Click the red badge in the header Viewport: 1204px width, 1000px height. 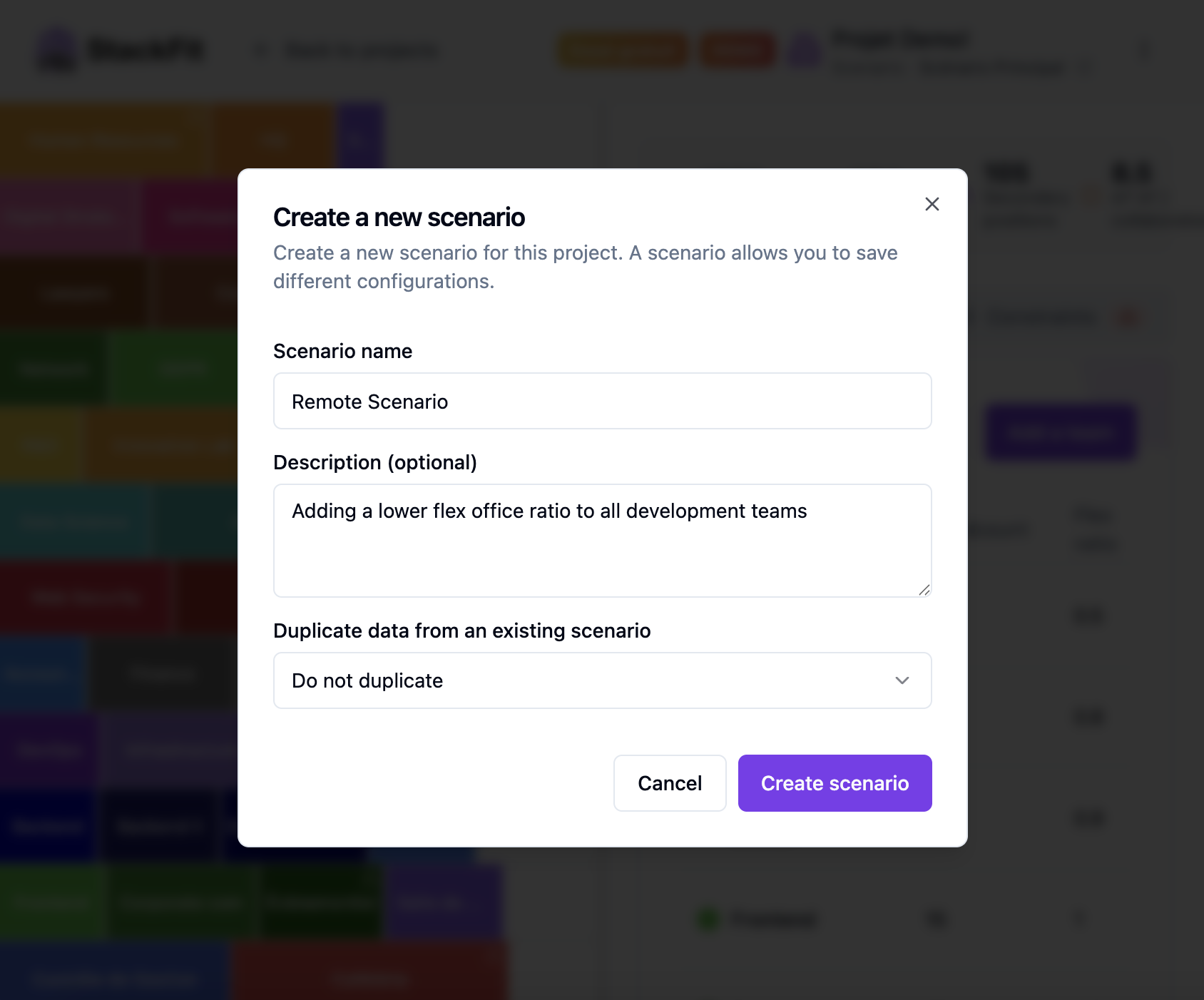tap(738, 50)
